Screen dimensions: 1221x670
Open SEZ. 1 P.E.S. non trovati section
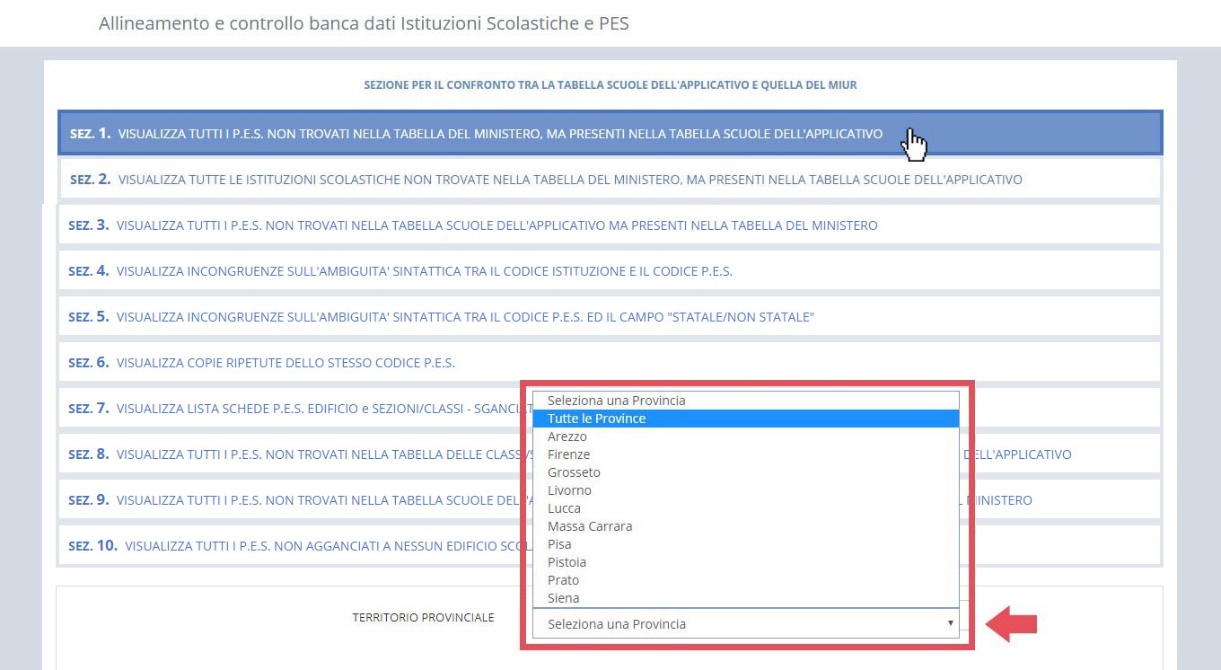(610, 133)
